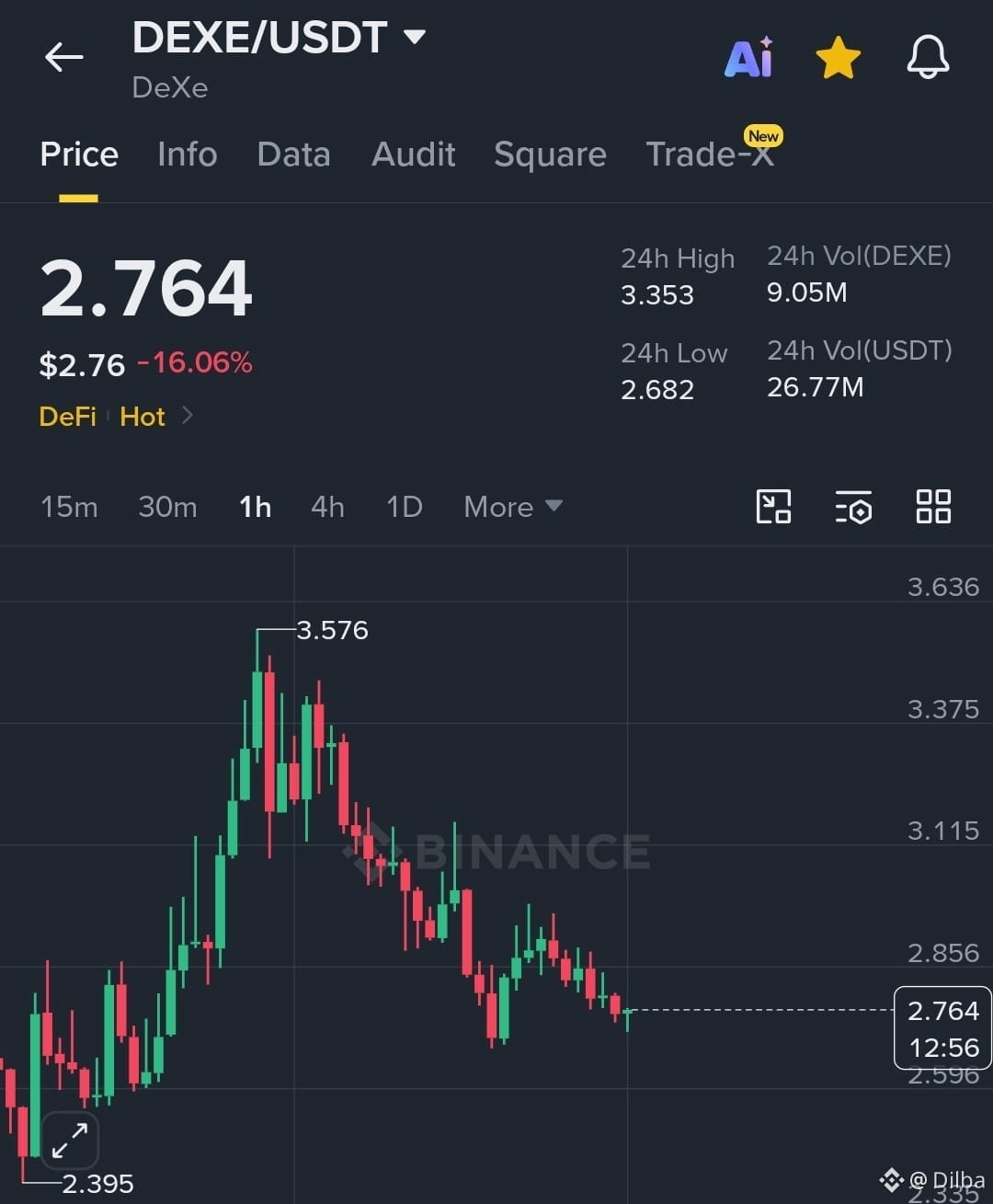
Task: Tap the DeXe subtitle under pair name
Action: tap(169, 87)
